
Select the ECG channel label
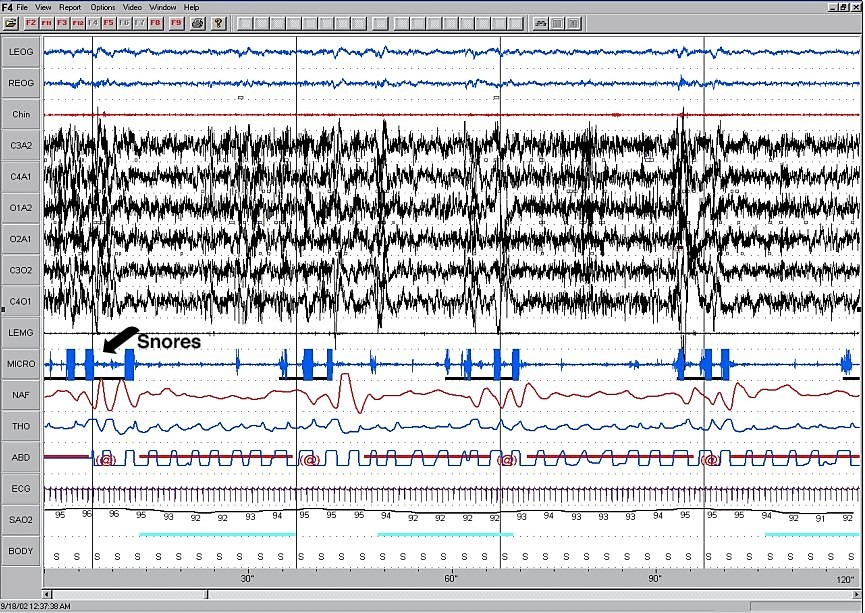21,489
